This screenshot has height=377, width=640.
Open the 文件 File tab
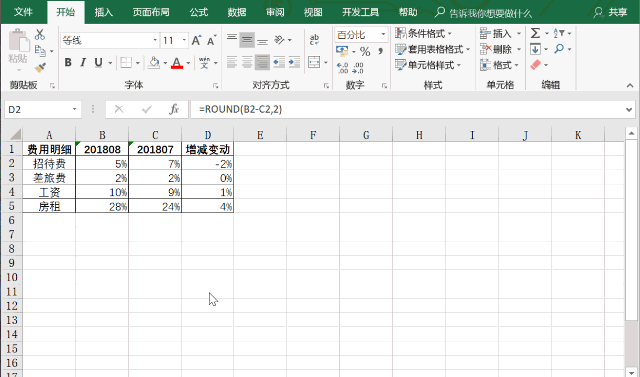(23, 12)
